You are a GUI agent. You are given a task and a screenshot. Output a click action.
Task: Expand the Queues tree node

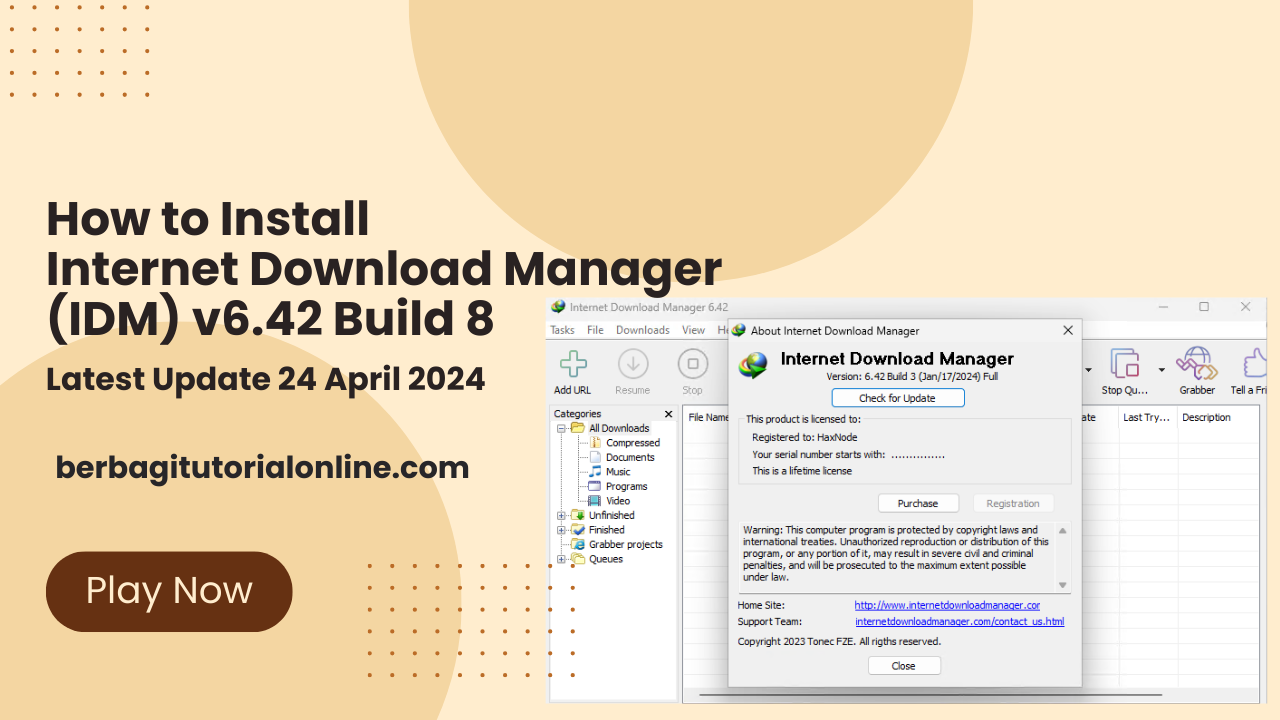coord(562,559)
